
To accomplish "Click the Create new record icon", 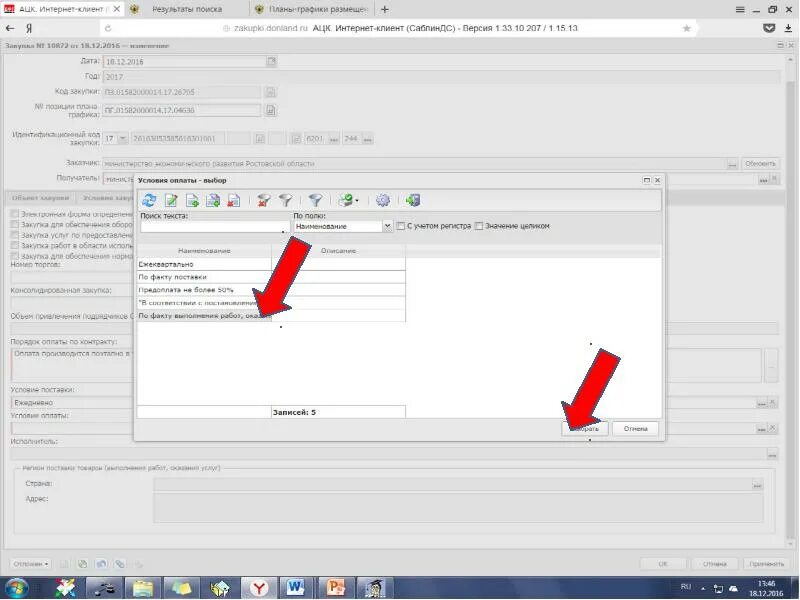I will [192, 201].
